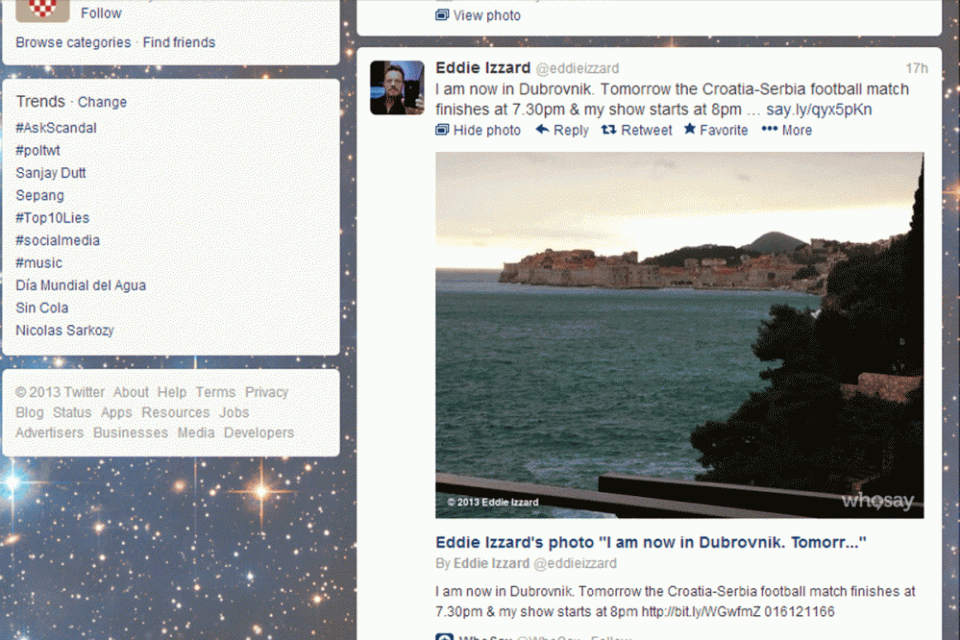The width and height of the screenshot is (960, 640).
Task: Click the checkered avatar above Follow
Action: tap(42, 10)
